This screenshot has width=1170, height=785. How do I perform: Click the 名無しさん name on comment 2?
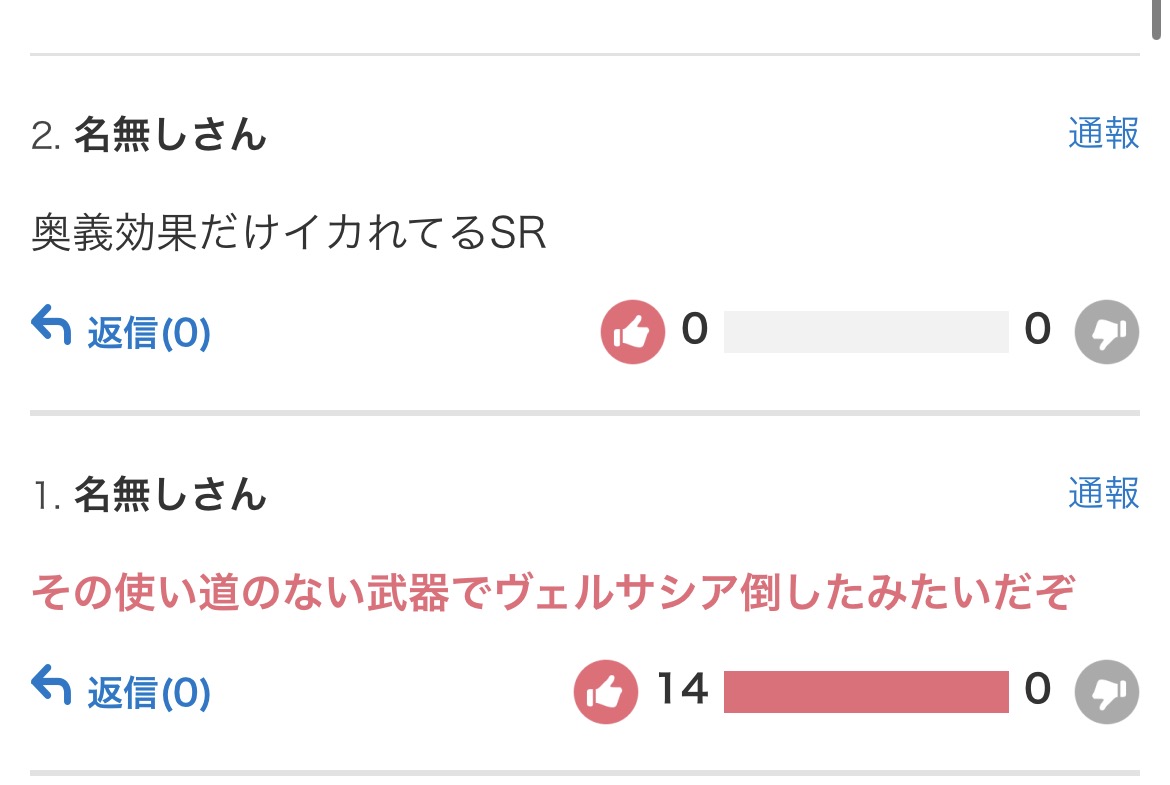170,135
